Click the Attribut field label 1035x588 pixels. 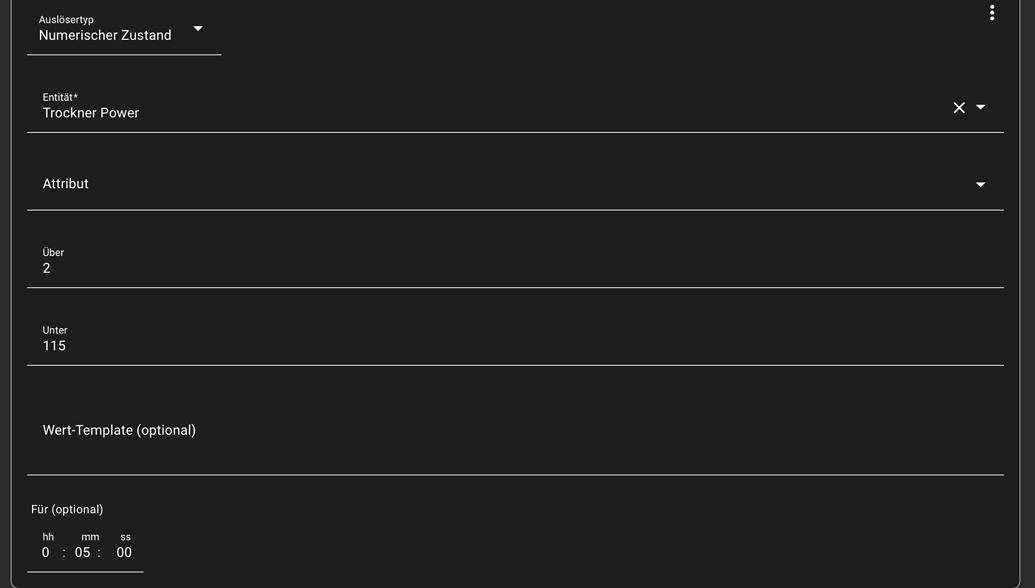(66, 184)
